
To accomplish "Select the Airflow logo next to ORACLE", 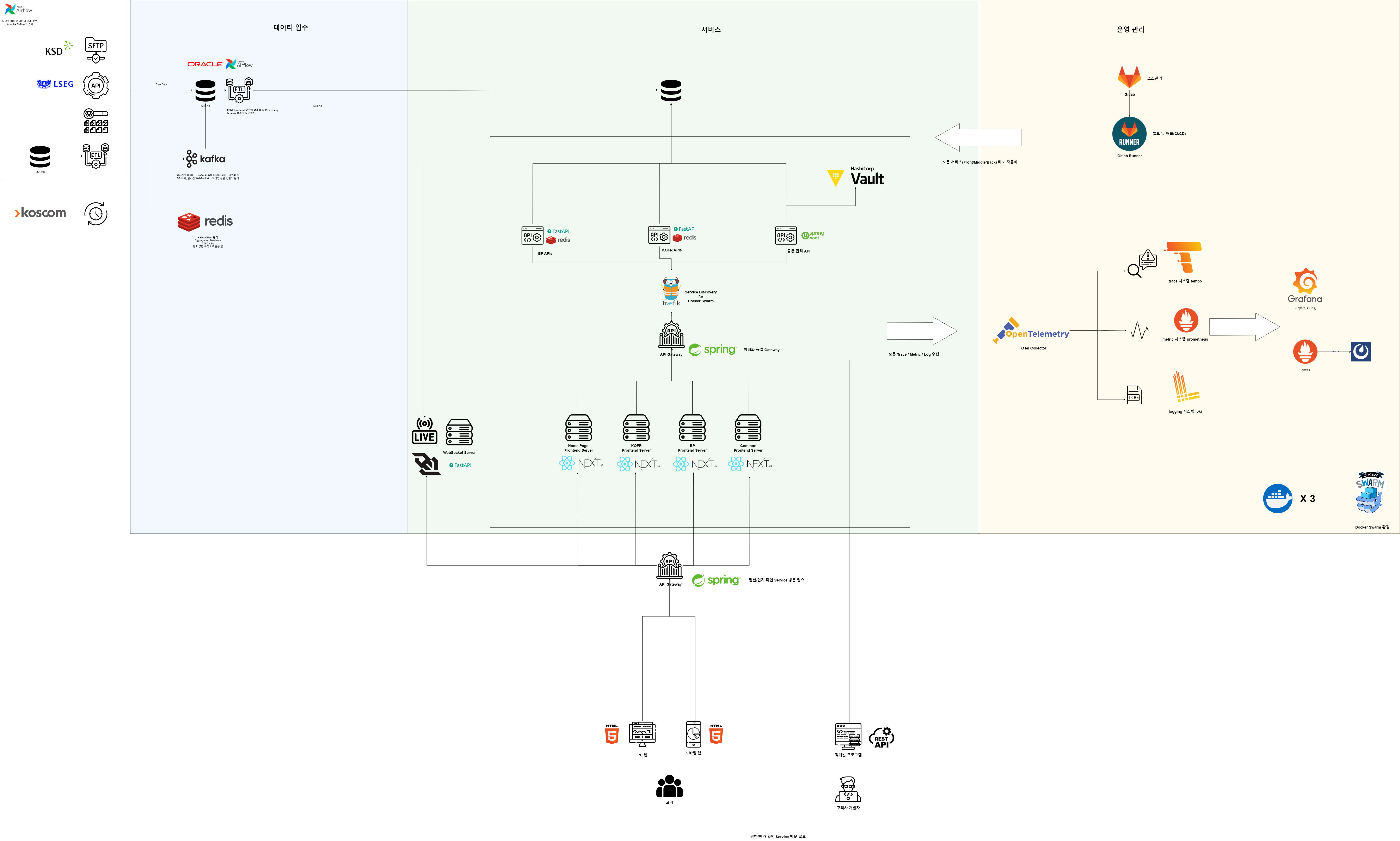I will [239, 64].
